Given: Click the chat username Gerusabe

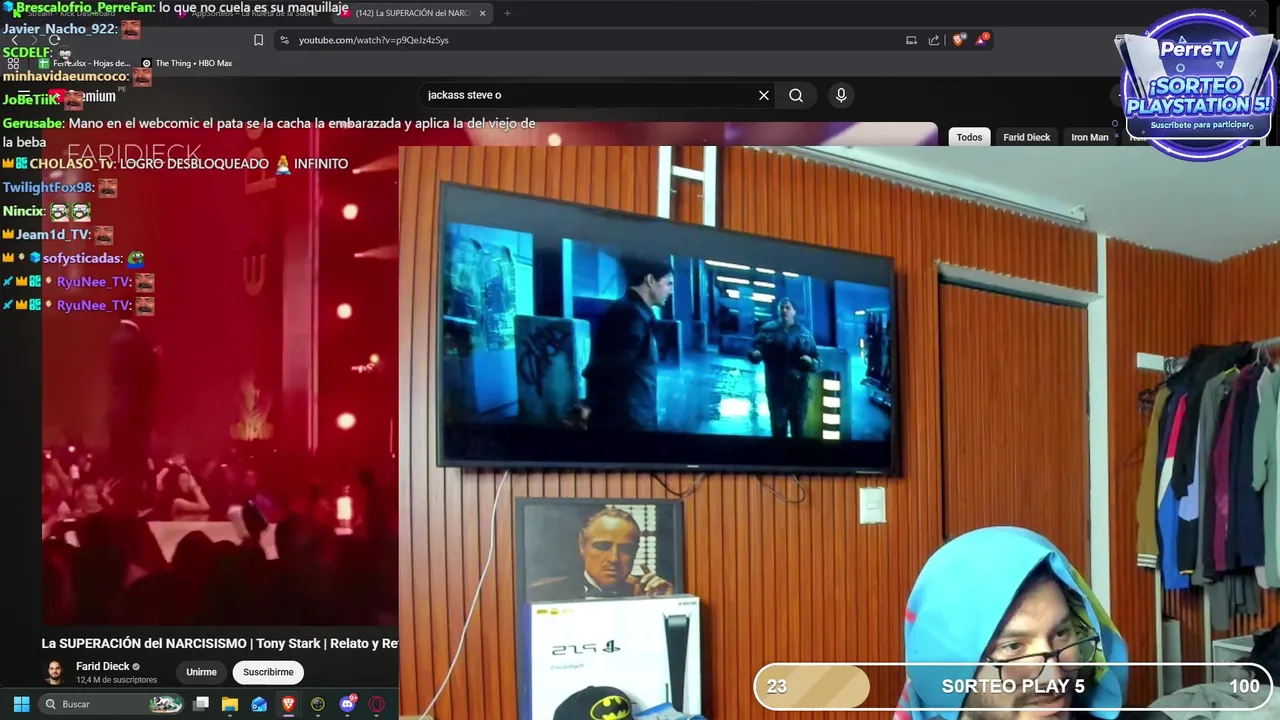Looking at the screenshot, I should pos(33,123).
